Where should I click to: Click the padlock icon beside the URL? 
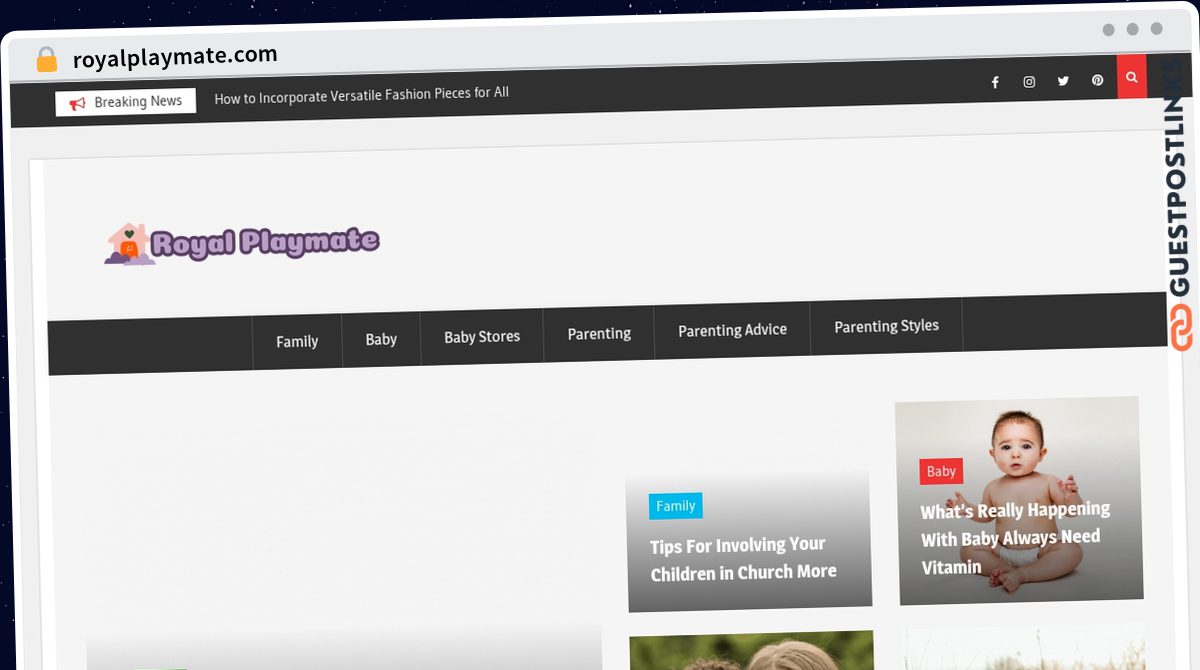click(x=47, y=60)
